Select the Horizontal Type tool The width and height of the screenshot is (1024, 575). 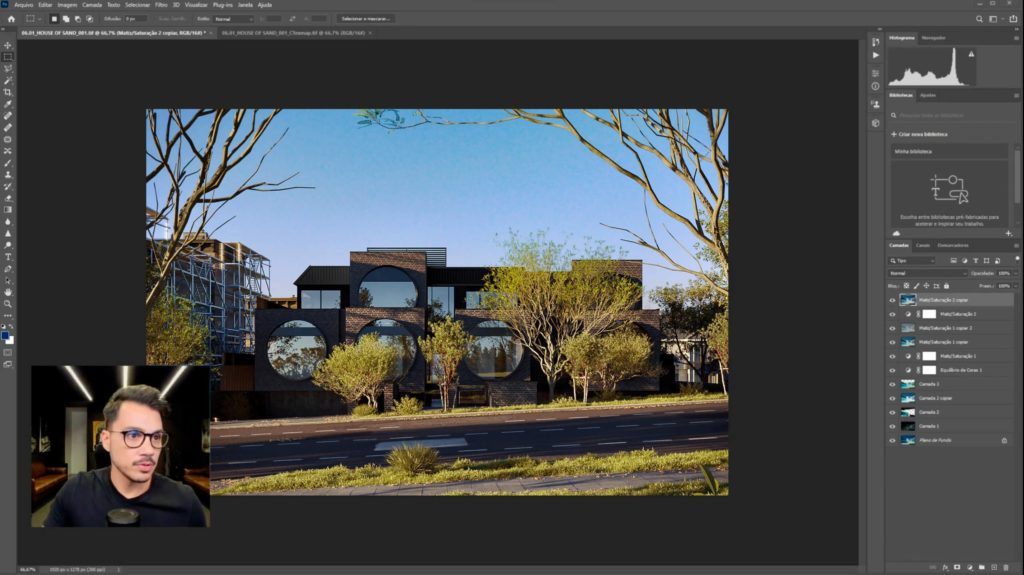coord(8,256)
